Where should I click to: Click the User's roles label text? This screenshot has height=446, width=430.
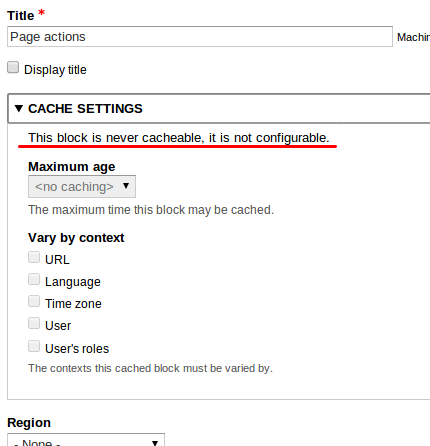pos(77,349)
